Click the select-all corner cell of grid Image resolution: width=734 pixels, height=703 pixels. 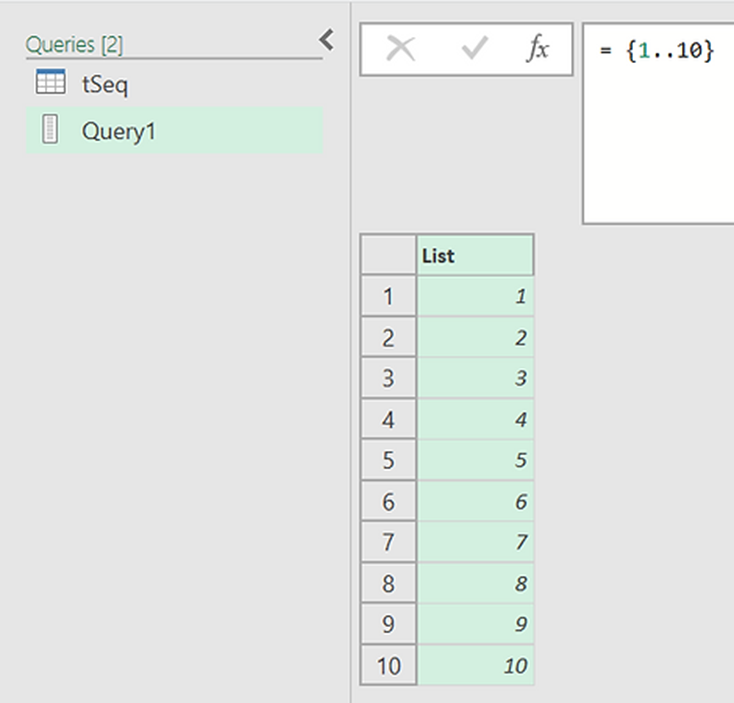(x=388, y=255)
